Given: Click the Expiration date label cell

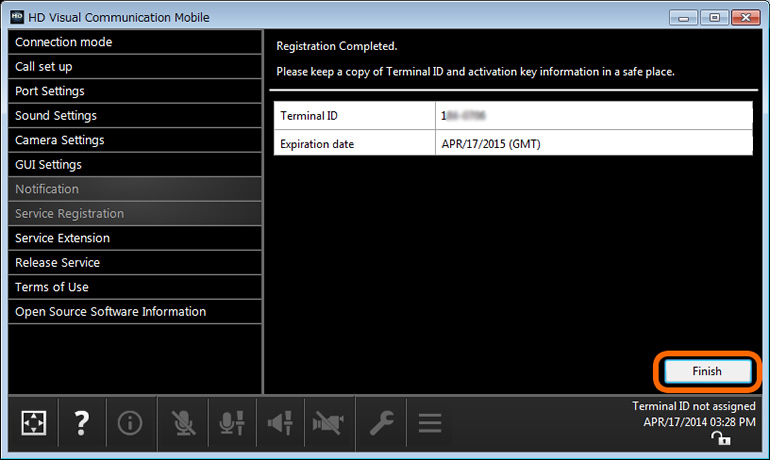Looking at the screenshot, I should click(x=355, y=143).
